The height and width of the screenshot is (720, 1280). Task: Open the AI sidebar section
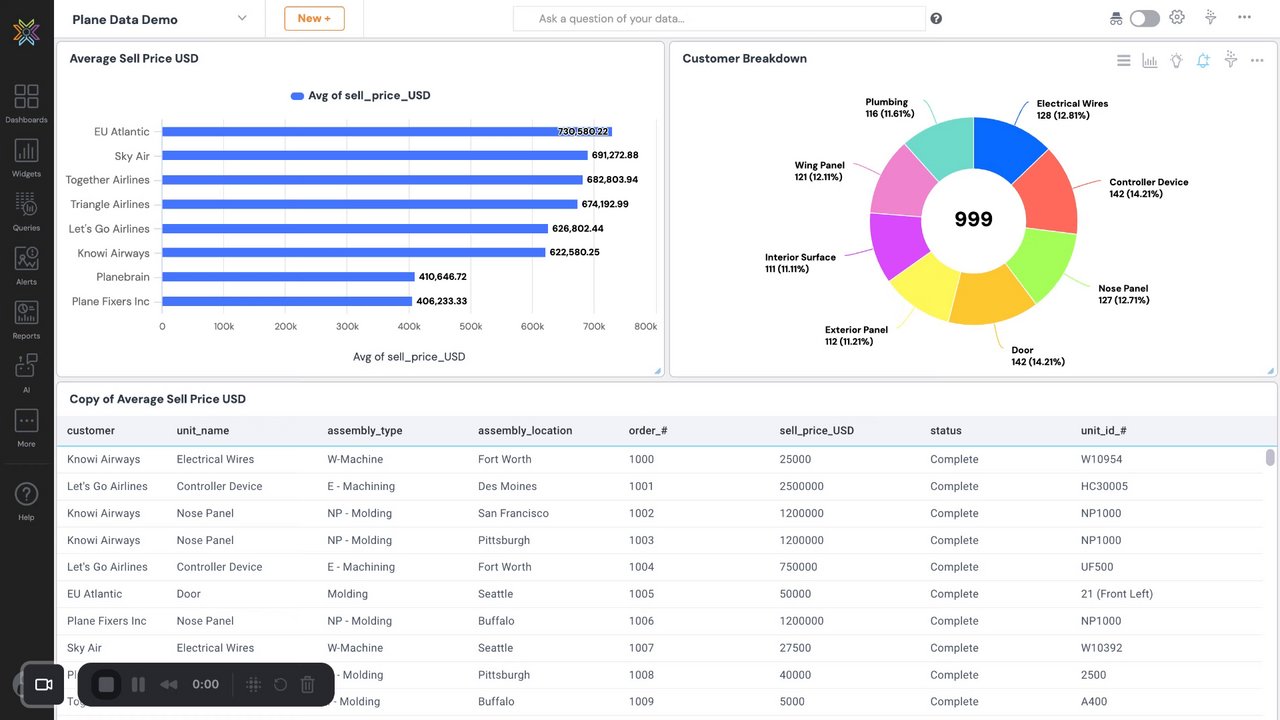[x=26, y=374]
